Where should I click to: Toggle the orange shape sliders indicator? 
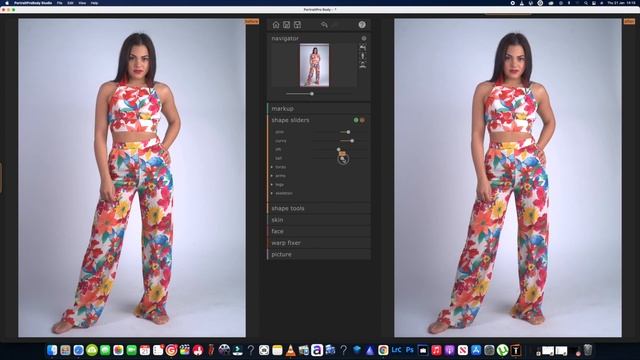pyautogui.click(x=362, y=120)
